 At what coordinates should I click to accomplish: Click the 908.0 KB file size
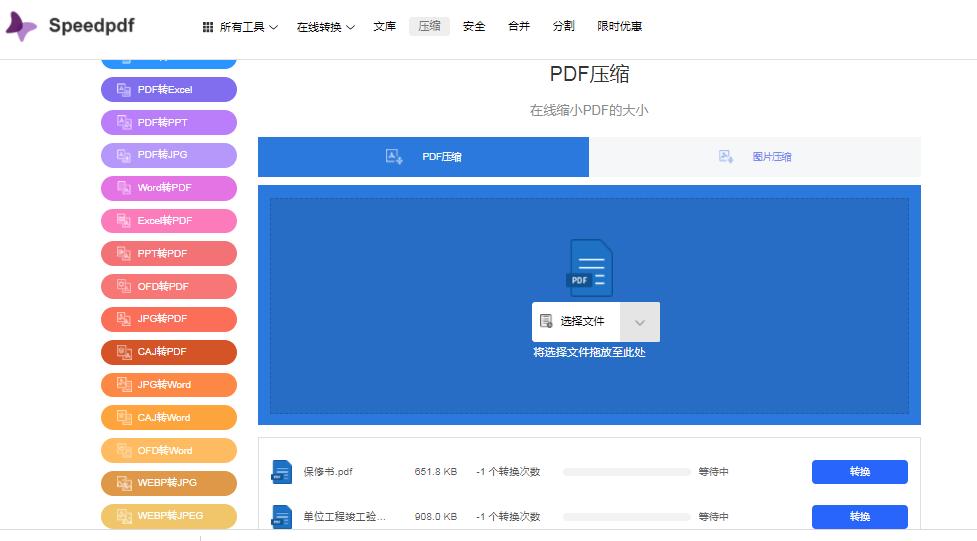[436, 517]
